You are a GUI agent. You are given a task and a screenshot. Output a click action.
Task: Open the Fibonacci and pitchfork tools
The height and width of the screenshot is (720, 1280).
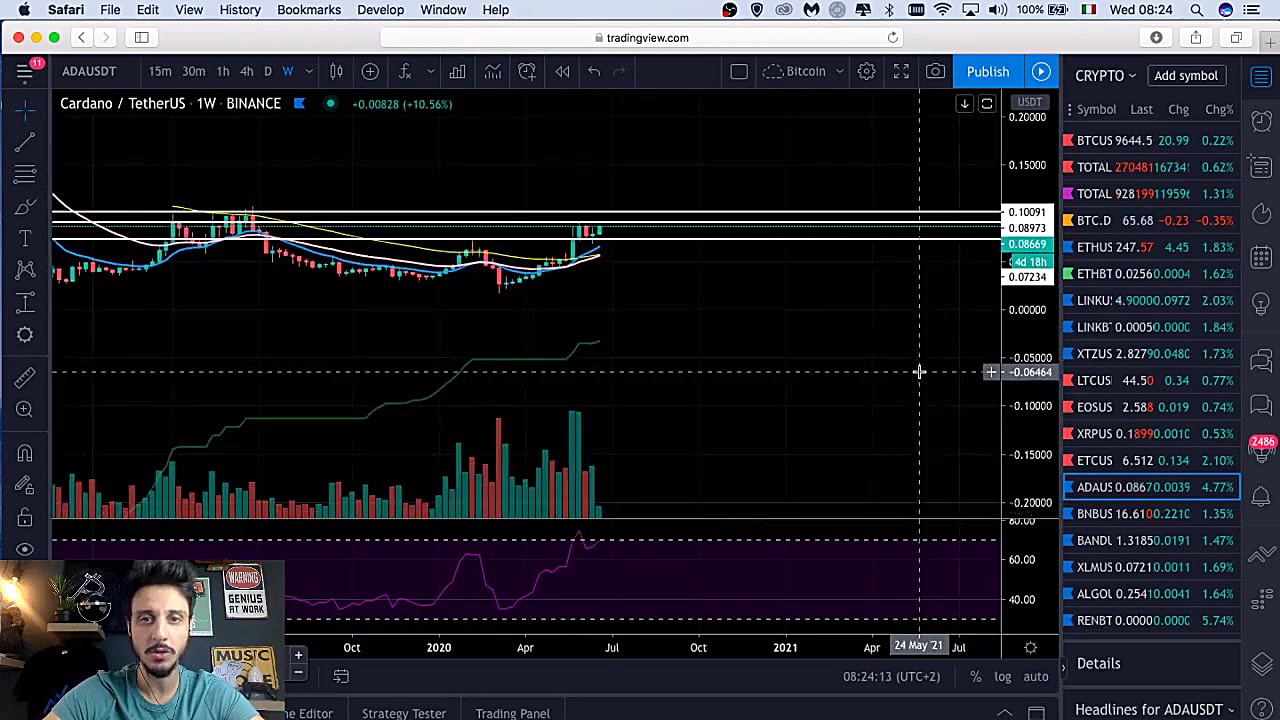pos(25,174)
